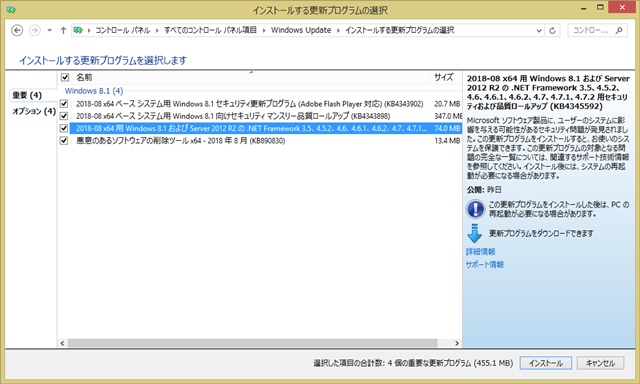This screenshot has width=640, height=384.
Task: Select the 悪意のあるソフトウェアの削除ツール row text
Action: click(x=180, y=141)
